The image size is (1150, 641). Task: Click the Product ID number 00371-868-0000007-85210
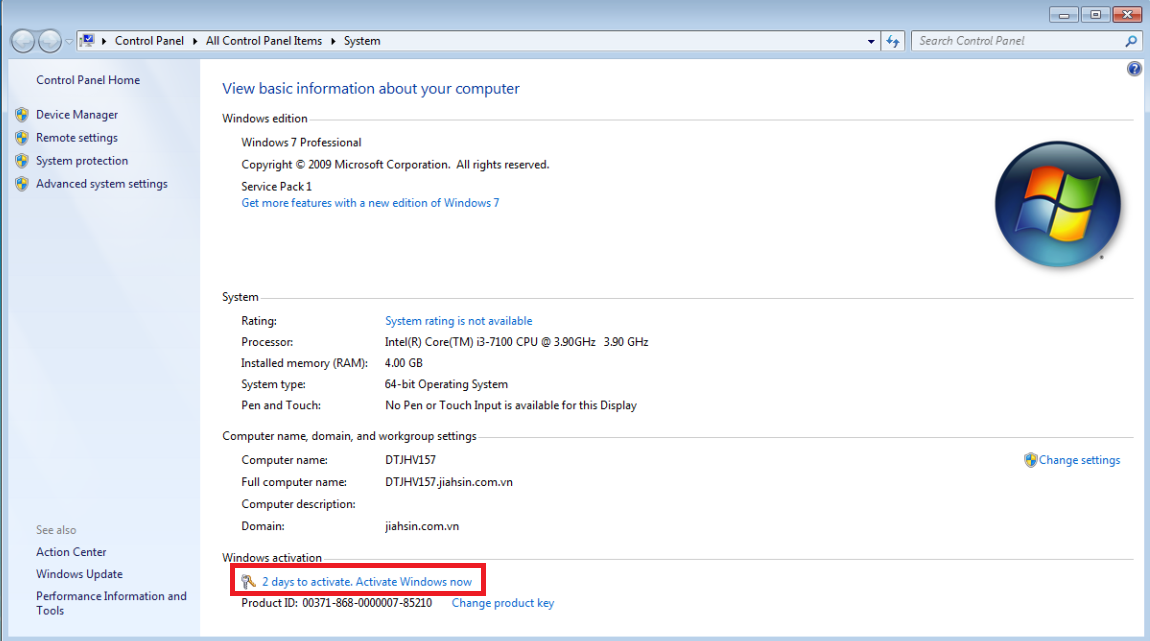pos(367,603)
